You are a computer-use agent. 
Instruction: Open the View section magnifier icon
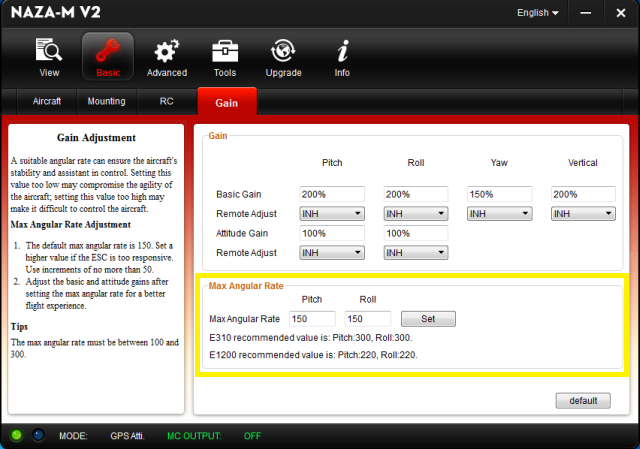tap(49, 50)
